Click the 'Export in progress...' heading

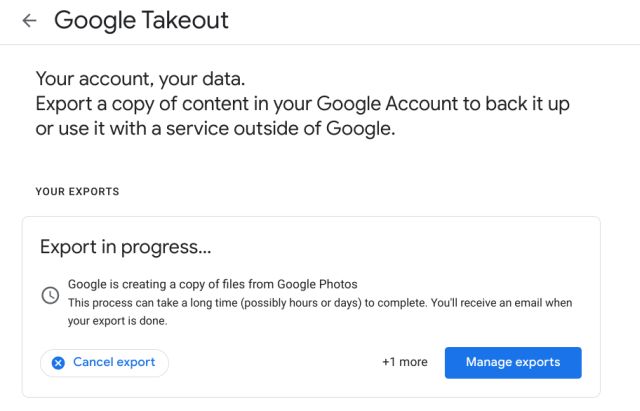(x=125, y=247)
